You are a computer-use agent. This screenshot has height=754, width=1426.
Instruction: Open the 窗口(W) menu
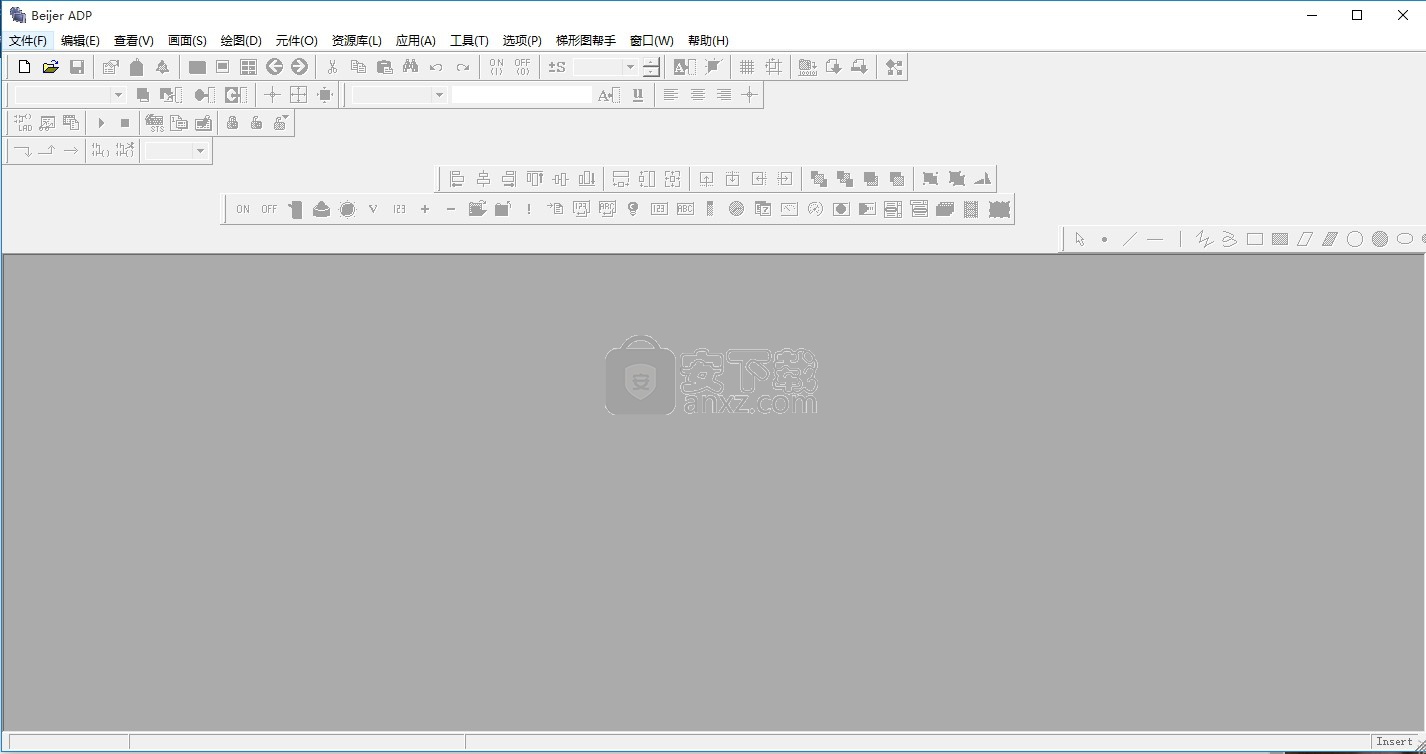click(652, 41)
